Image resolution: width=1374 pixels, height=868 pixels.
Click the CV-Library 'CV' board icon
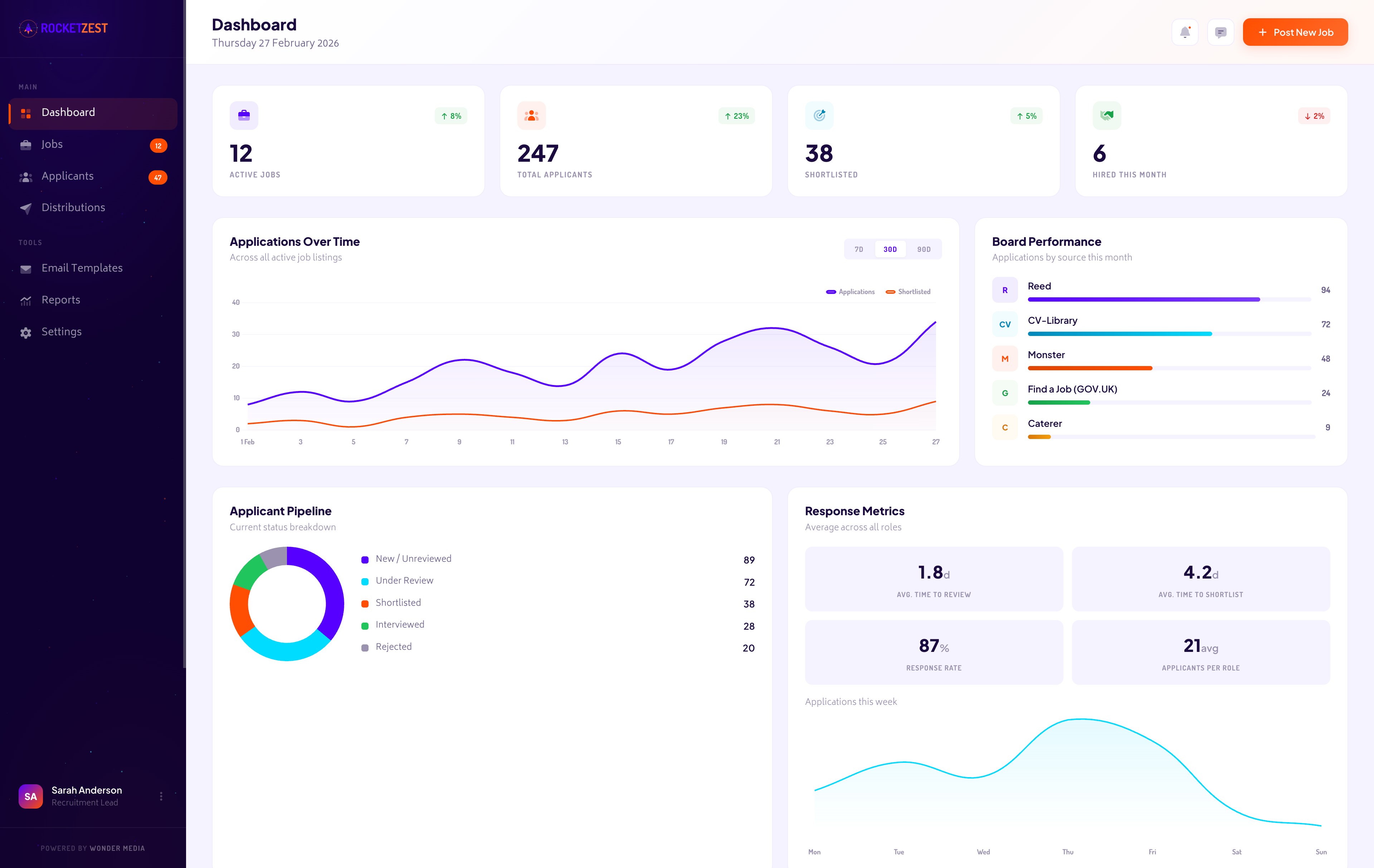1005,324
